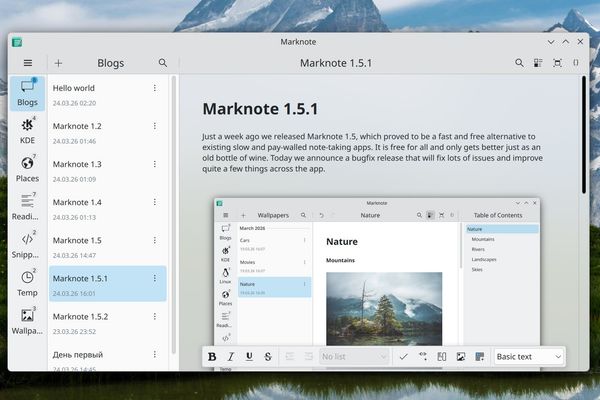Open the Wallpapers notebook in the sidebar

click(x=28, y=321)
